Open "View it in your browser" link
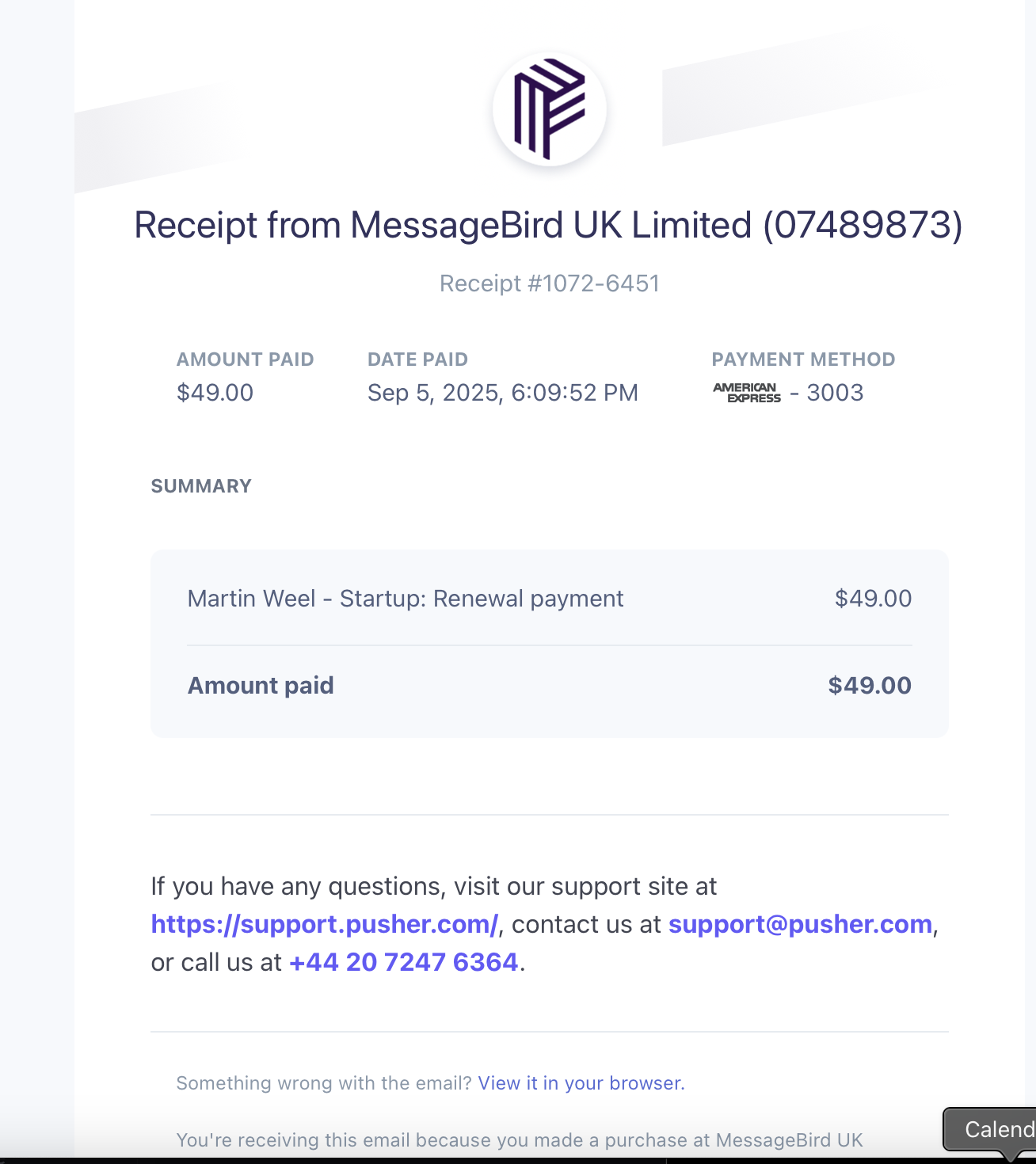 pos(581,1083)
